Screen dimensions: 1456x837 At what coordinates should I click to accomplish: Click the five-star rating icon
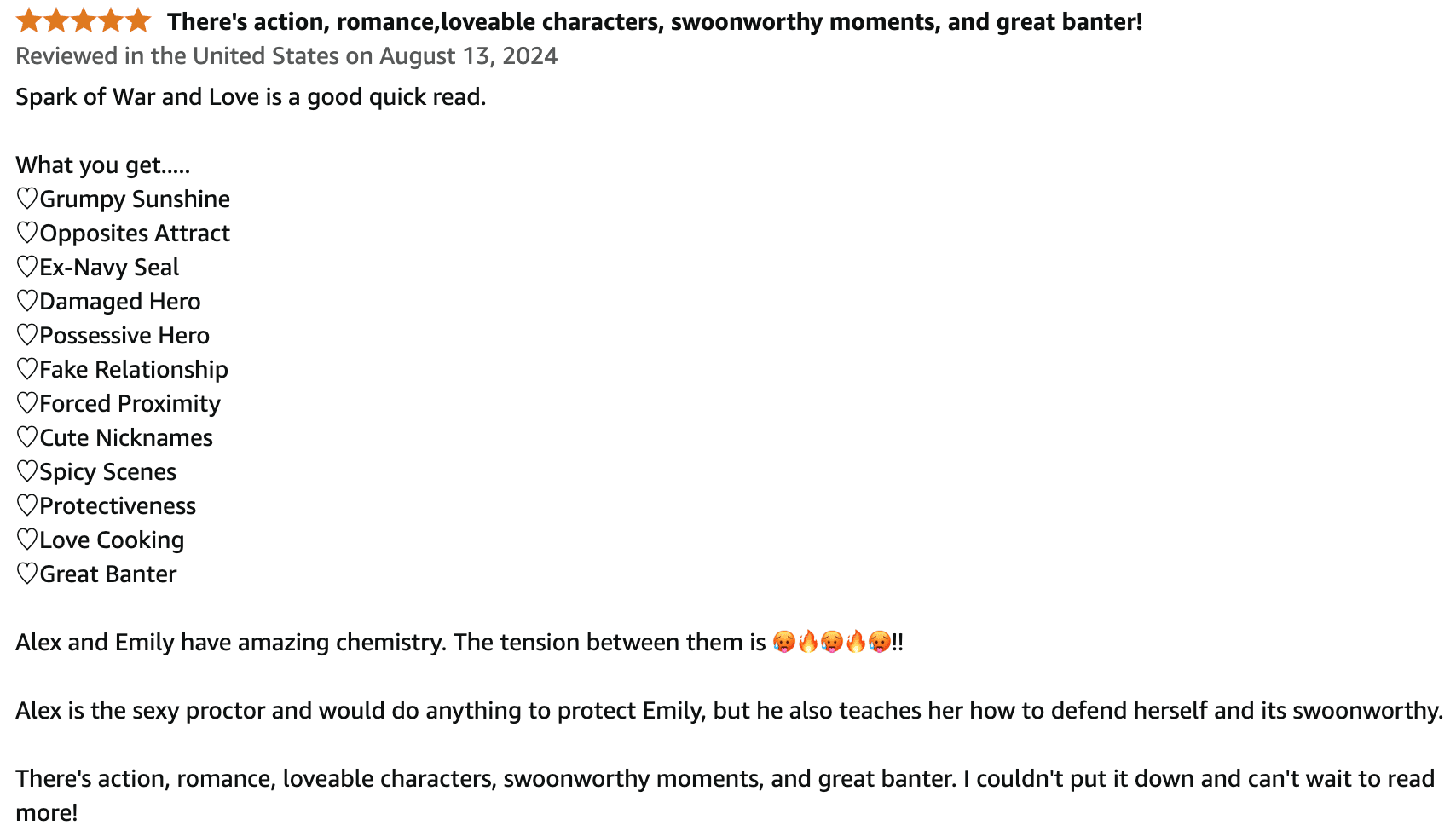coord(83,20)
